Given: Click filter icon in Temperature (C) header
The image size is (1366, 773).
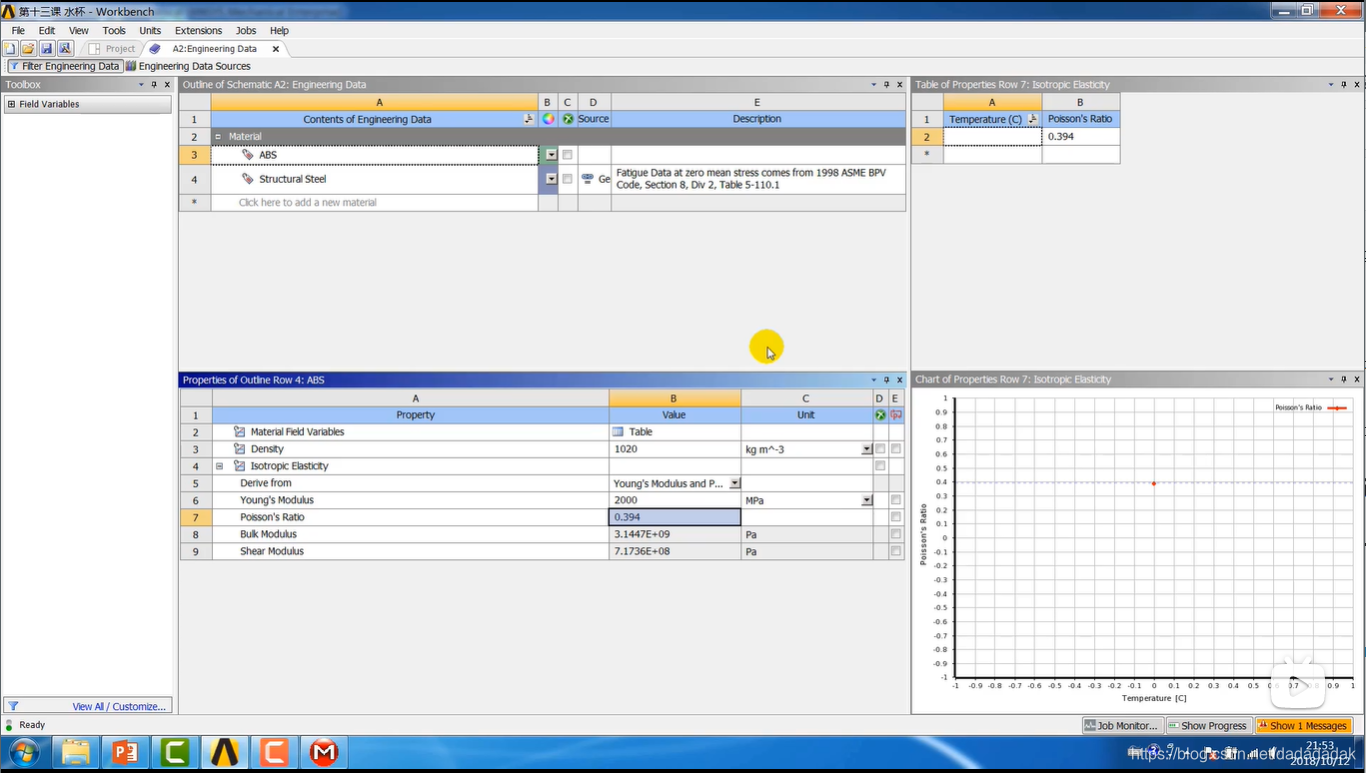Looking at the screenshot, I should tap(1032, 119).
